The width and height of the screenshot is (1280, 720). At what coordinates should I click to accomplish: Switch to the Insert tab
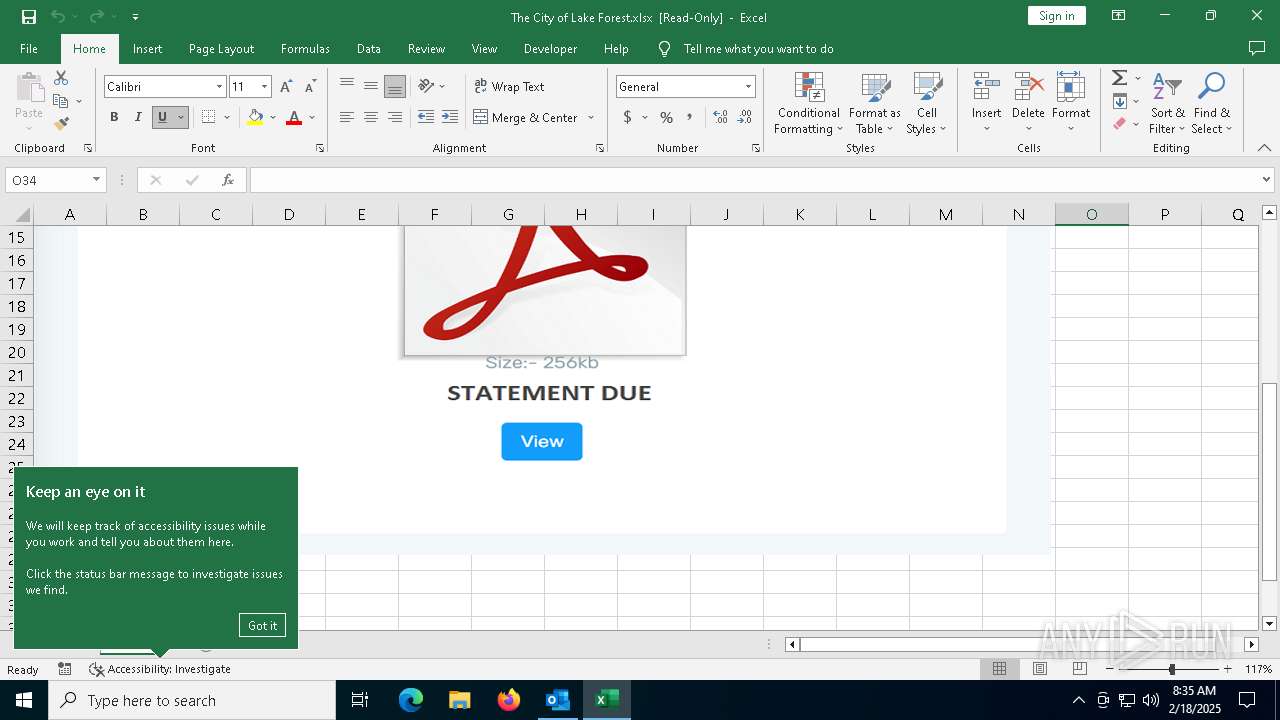[x=147, y=49]
